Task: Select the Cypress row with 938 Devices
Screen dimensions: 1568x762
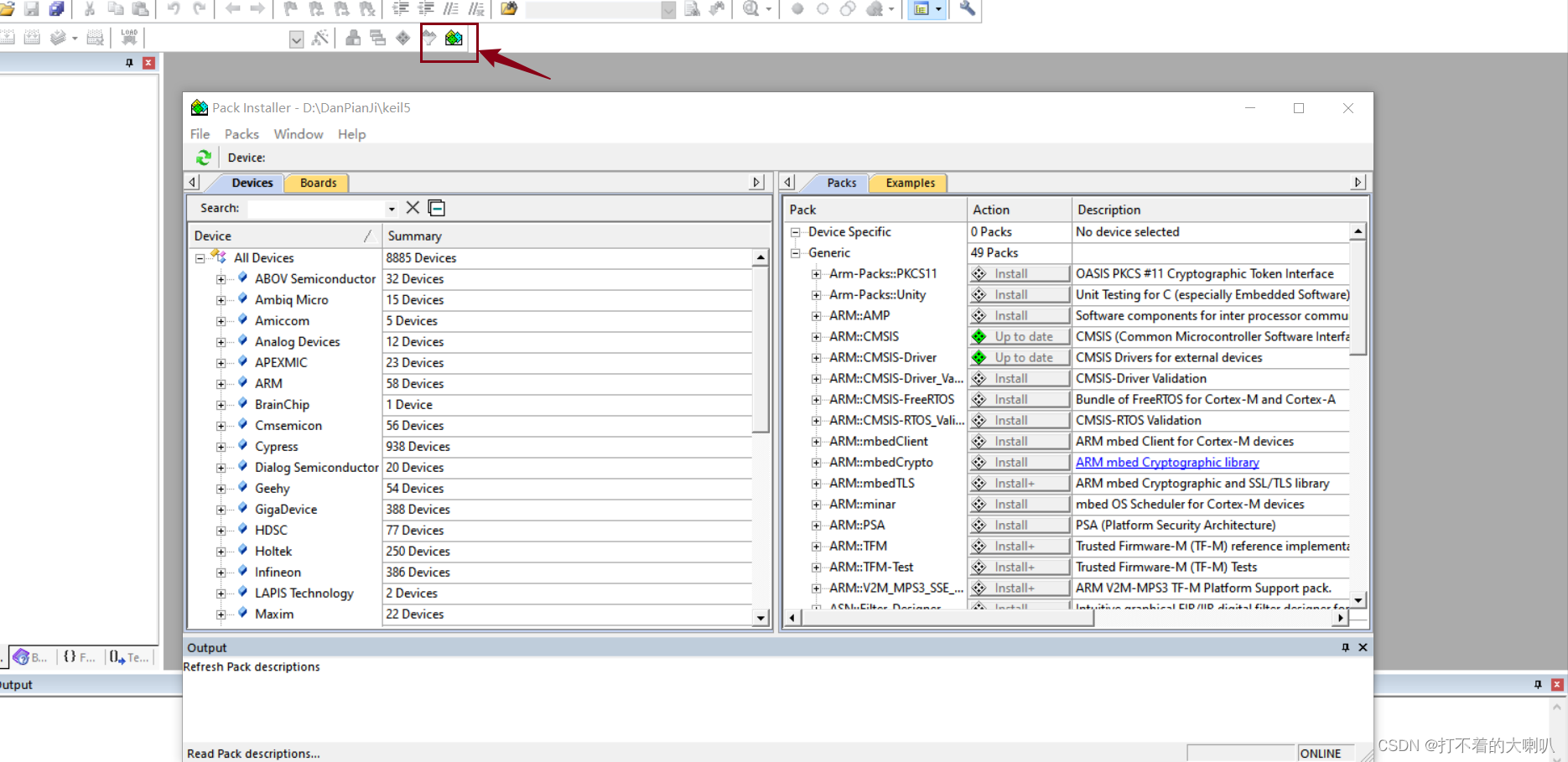Action: tap(470, 447)
